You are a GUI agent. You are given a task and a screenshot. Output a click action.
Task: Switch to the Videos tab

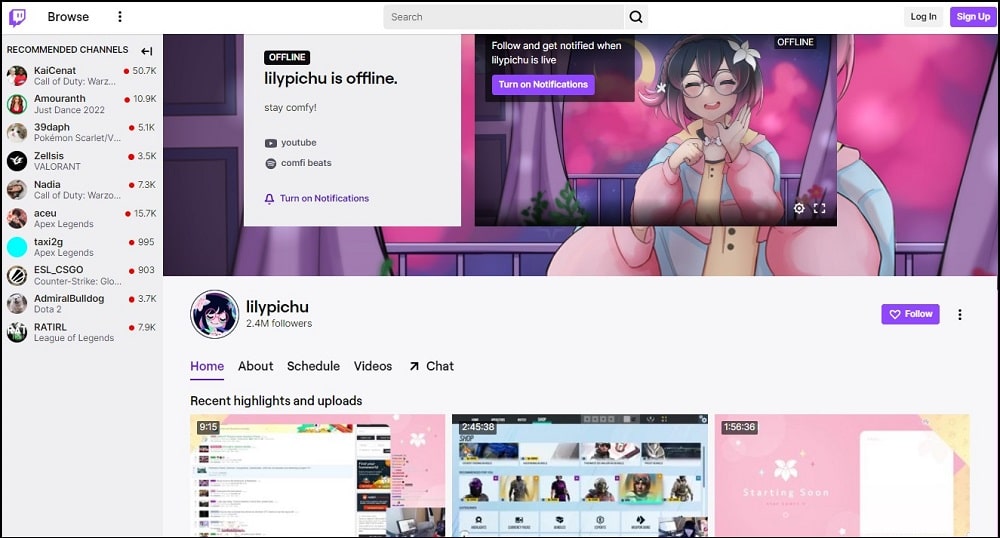pyautogui.click(x=372, y=367)
